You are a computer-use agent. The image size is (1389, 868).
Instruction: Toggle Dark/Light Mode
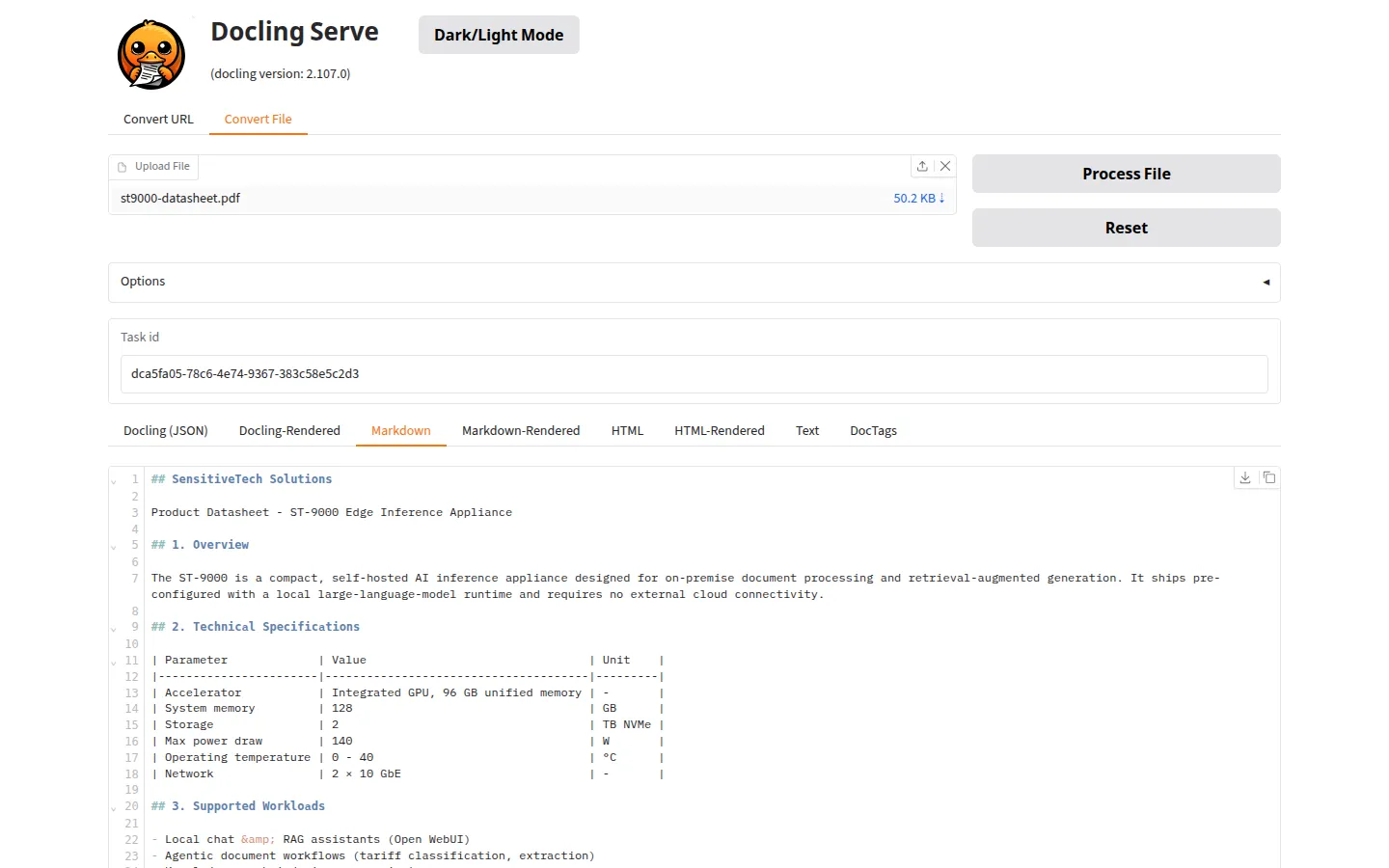499,35
